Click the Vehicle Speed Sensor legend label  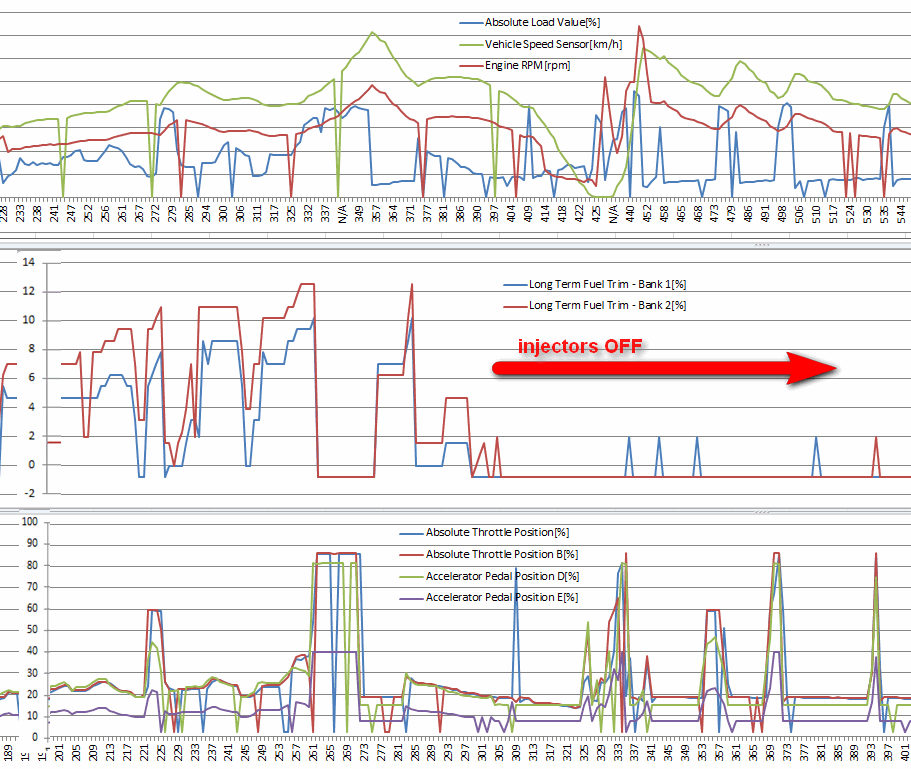click(553, 44)
